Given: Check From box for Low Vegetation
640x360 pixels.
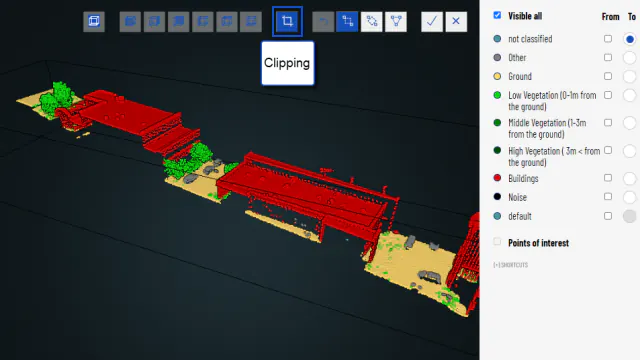Looking at the screenshot, I should tap(608, 95).
